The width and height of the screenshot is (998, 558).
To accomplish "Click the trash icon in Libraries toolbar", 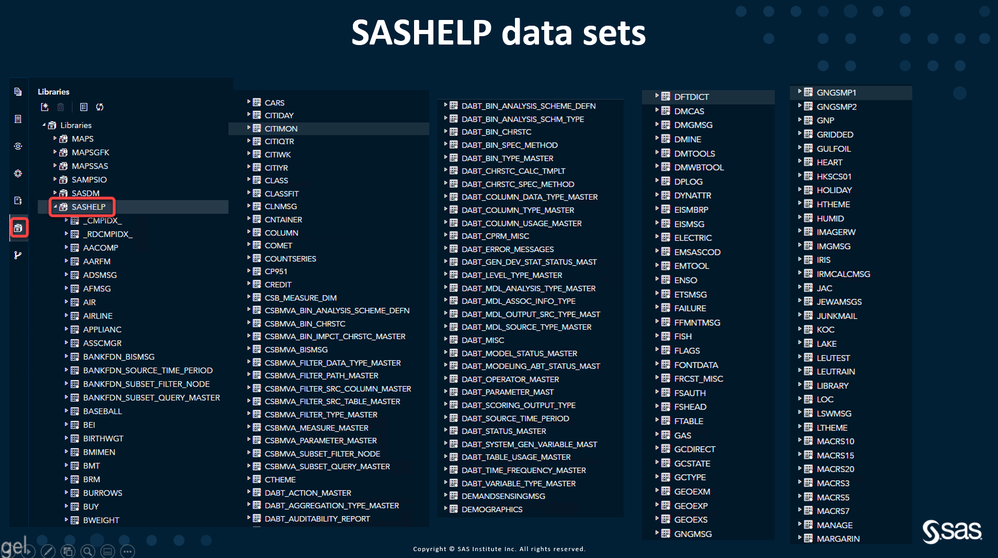I will [61, 108].
